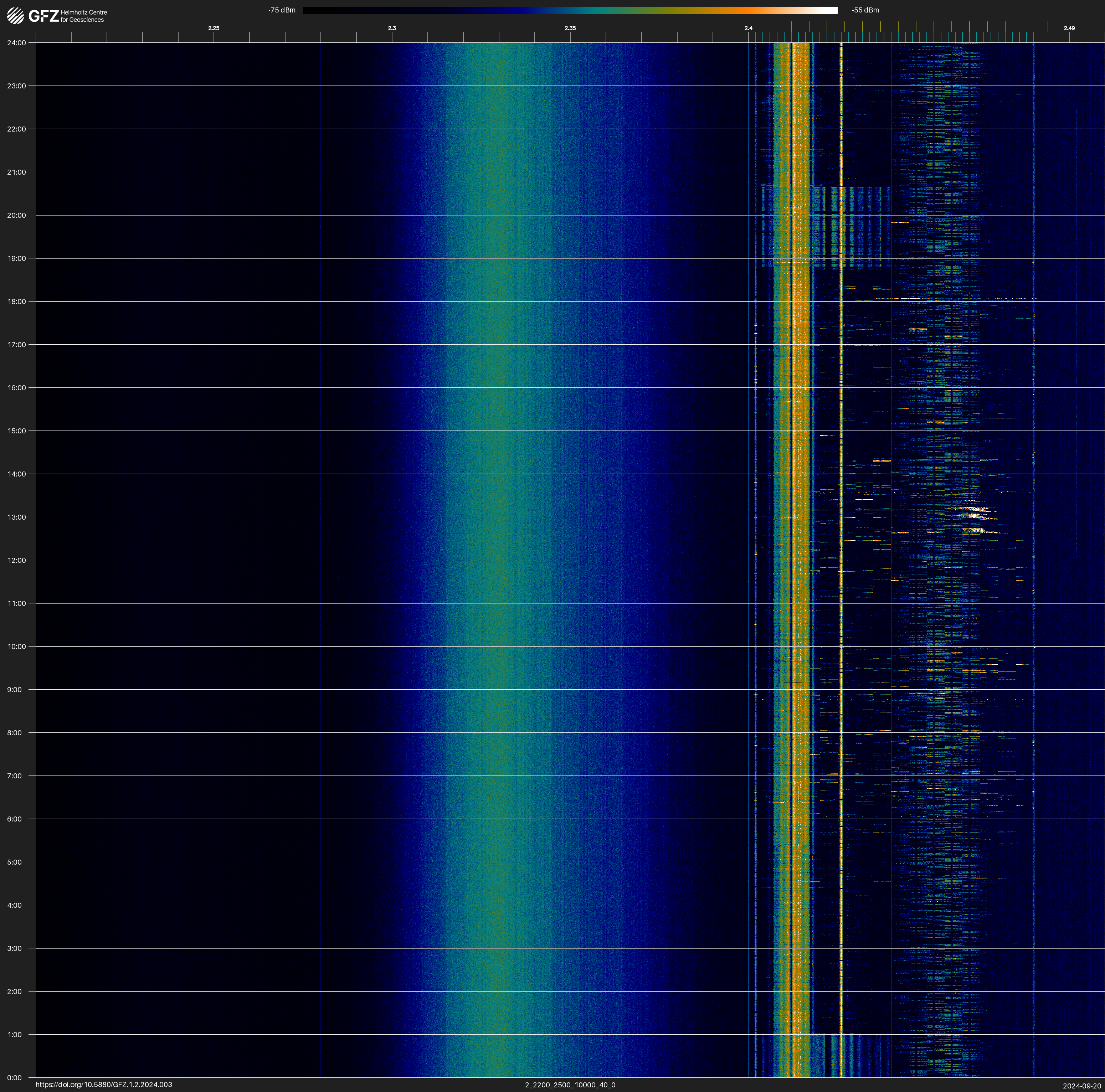The image size is (1105, 1092).
Task: Click the Helmholtz Centre for Geosciences text
Action: (x=83, y=16)
